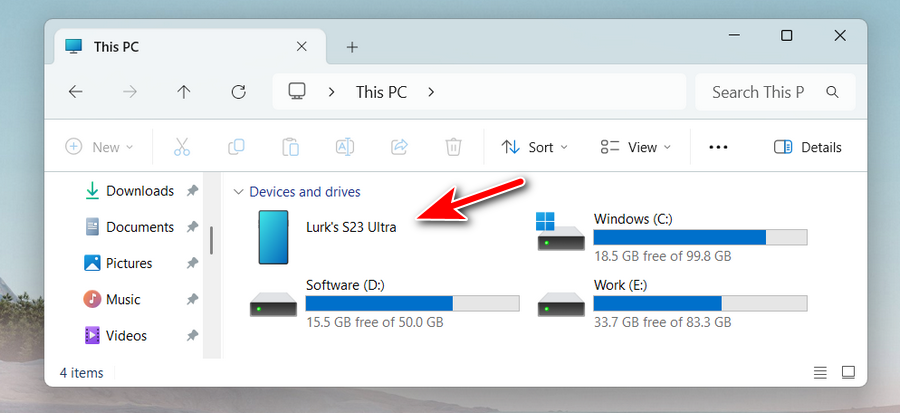Viewport: 900px width, 413px height.
Task: Switch to large thumbnails view in status bar
Action: [x=848, y=373]
